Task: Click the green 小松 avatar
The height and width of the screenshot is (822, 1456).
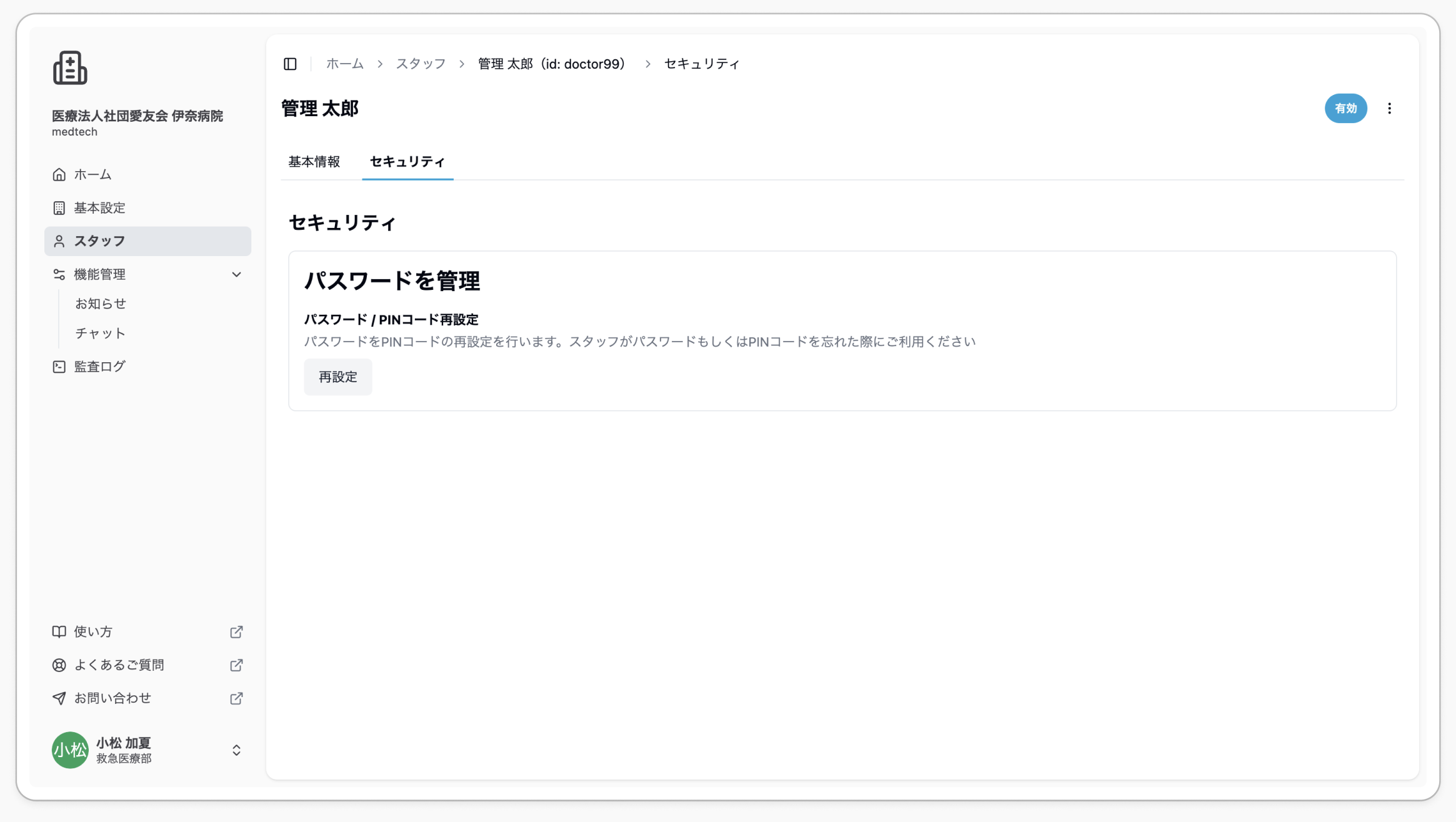Action: (70, 750)
